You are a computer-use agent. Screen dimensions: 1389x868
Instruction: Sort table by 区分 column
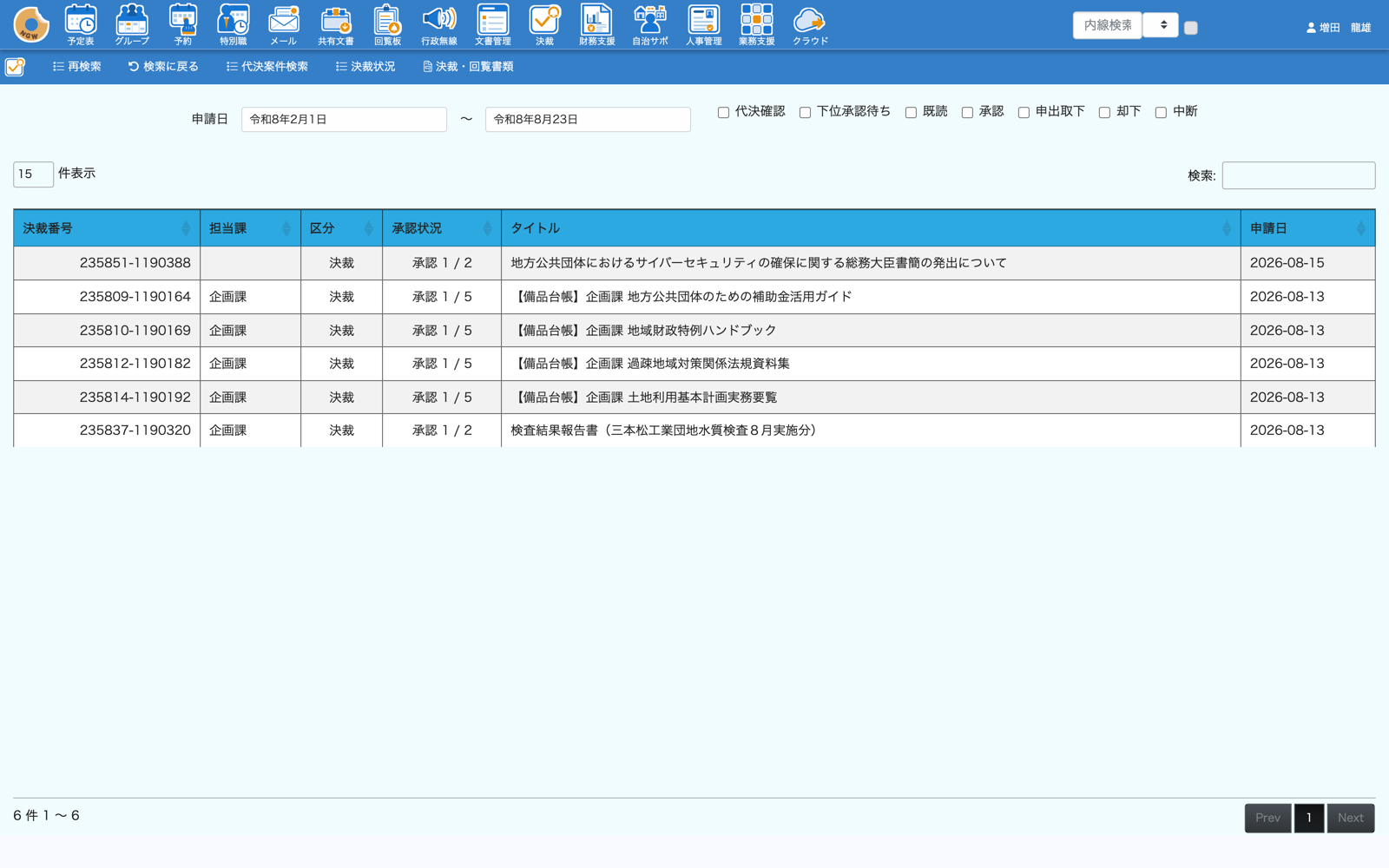pyautogui.click(x=342, y=228)
